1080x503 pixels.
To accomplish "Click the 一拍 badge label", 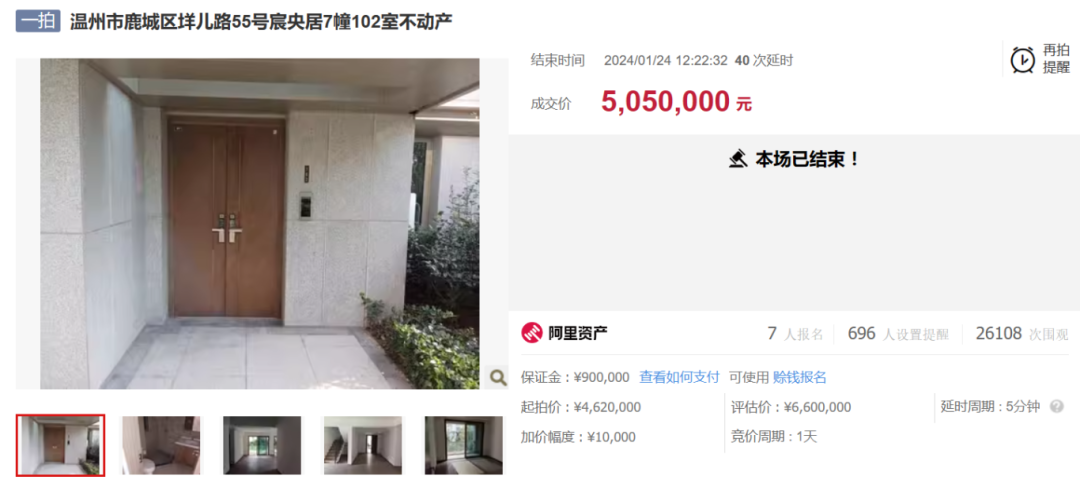I will click(x=39, y=21).
